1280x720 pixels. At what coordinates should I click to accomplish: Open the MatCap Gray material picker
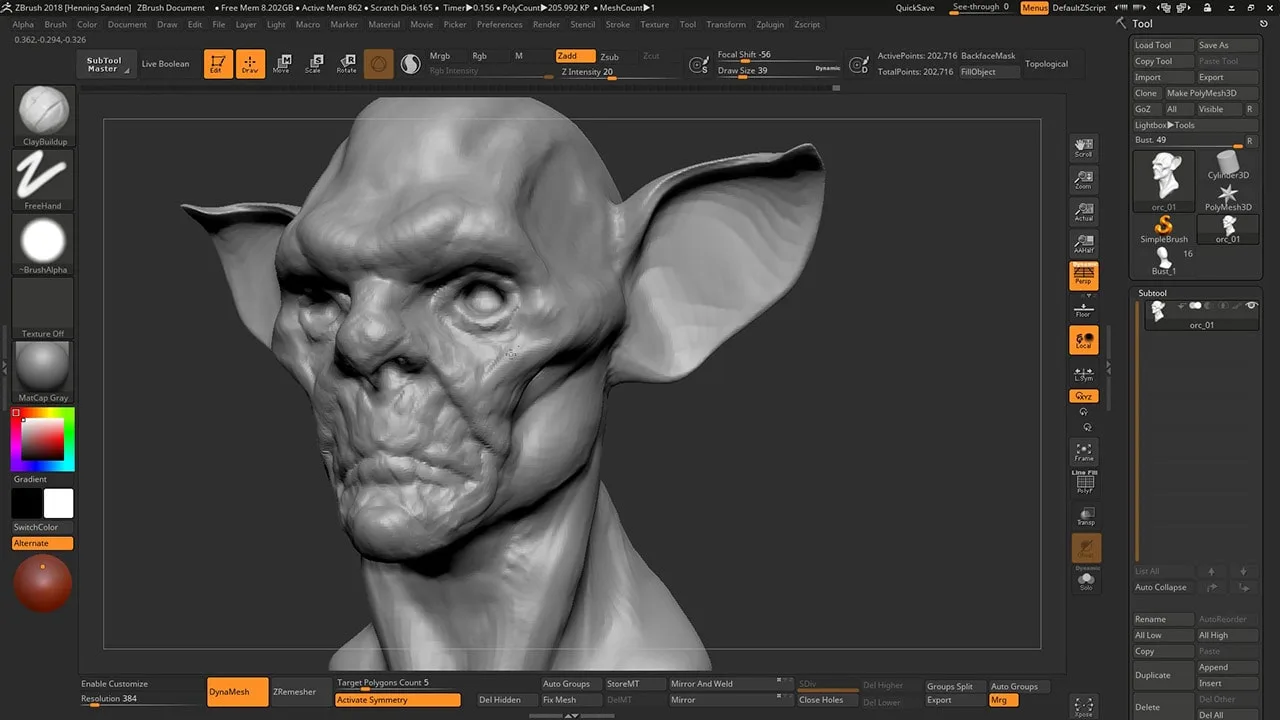coord(44,367)
